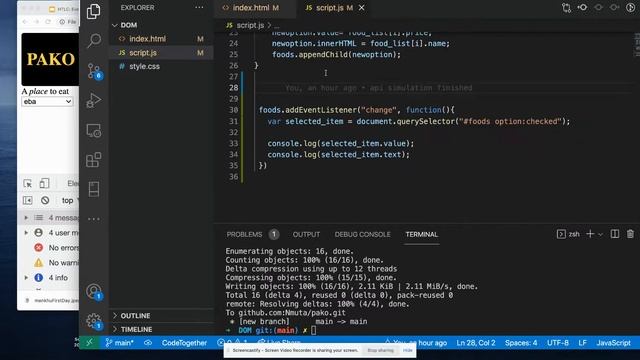Select the 'No warnings' filter row
640x360 pixels.
(x=49, y=263)
